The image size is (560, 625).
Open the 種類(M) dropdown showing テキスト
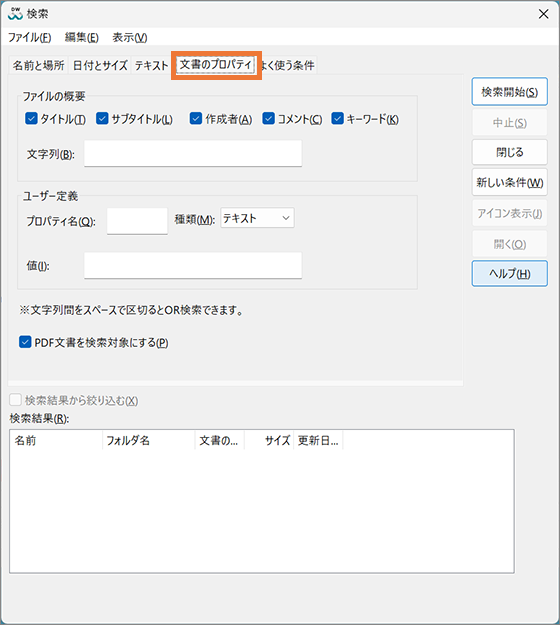257,218
